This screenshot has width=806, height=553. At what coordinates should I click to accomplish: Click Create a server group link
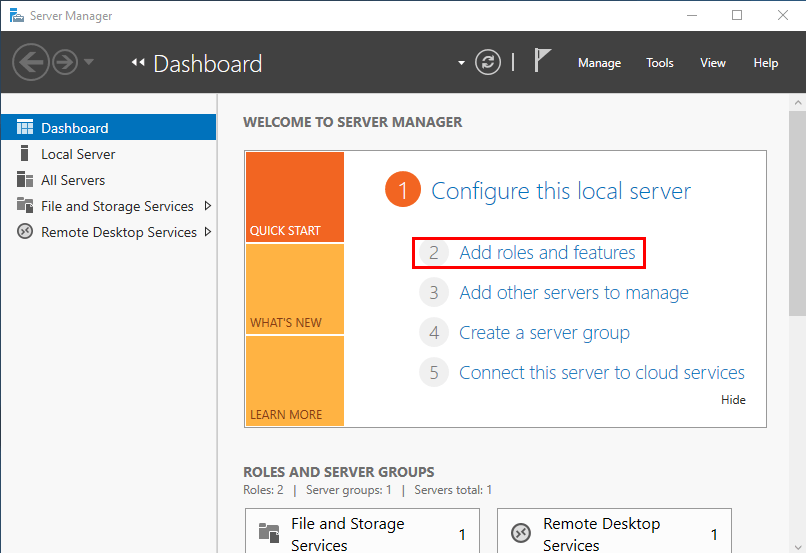[544, 333]
